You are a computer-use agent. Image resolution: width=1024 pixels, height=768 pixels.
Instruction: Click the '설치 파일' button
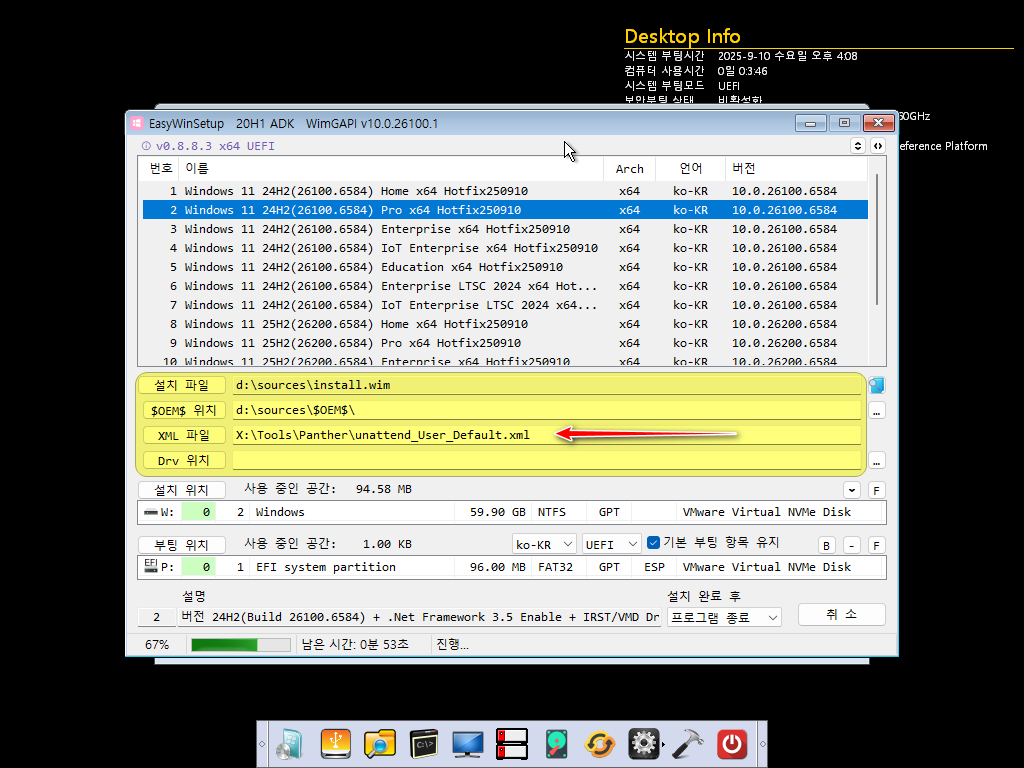(182, 385)
